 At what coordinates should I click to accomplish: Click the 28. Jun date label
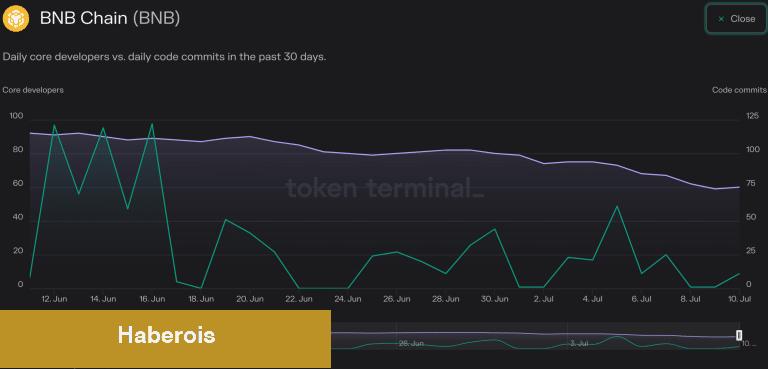click(x=446, y=298)
